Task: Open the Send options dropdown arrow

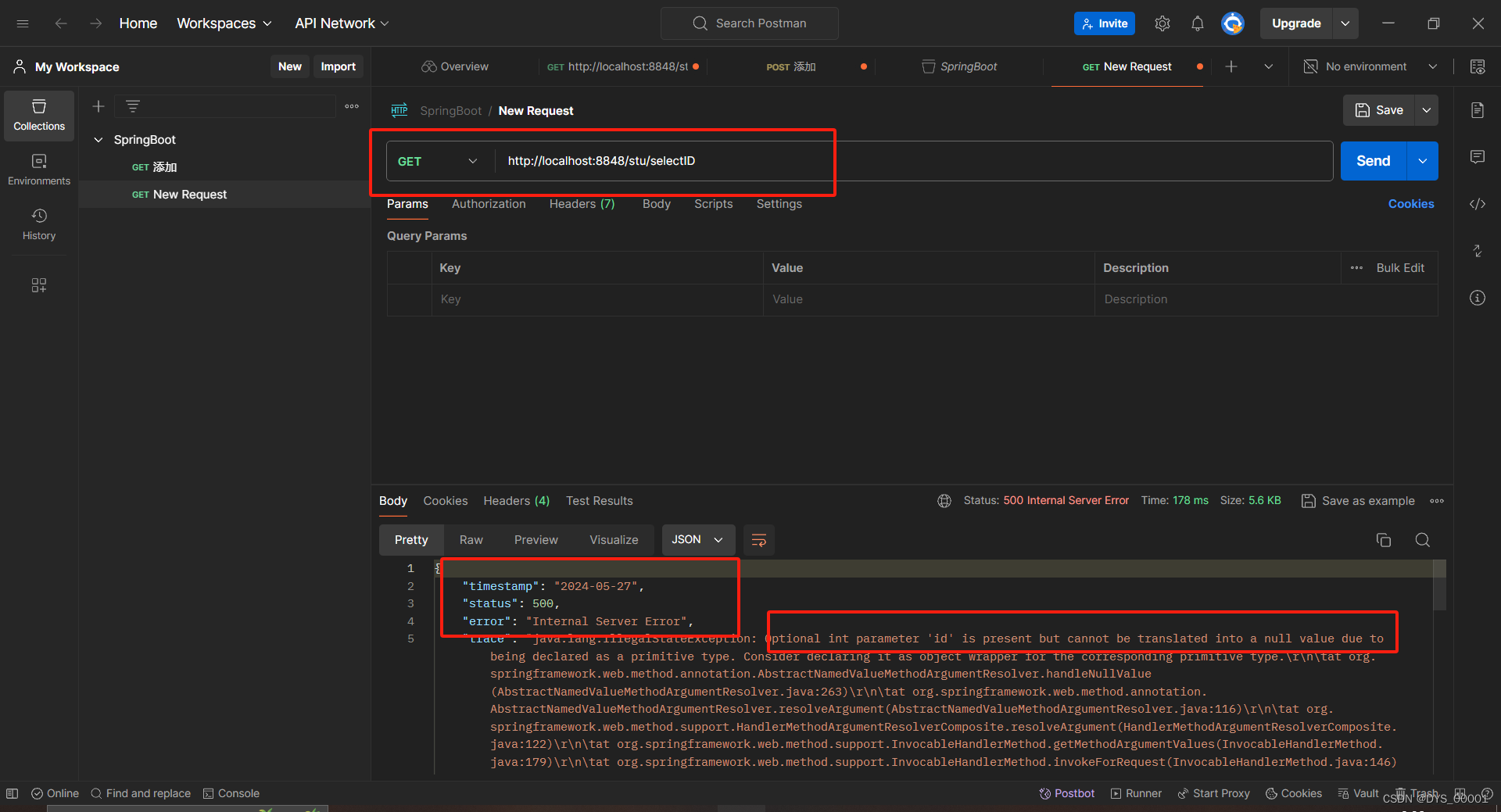Action: tap(1423, 161)
